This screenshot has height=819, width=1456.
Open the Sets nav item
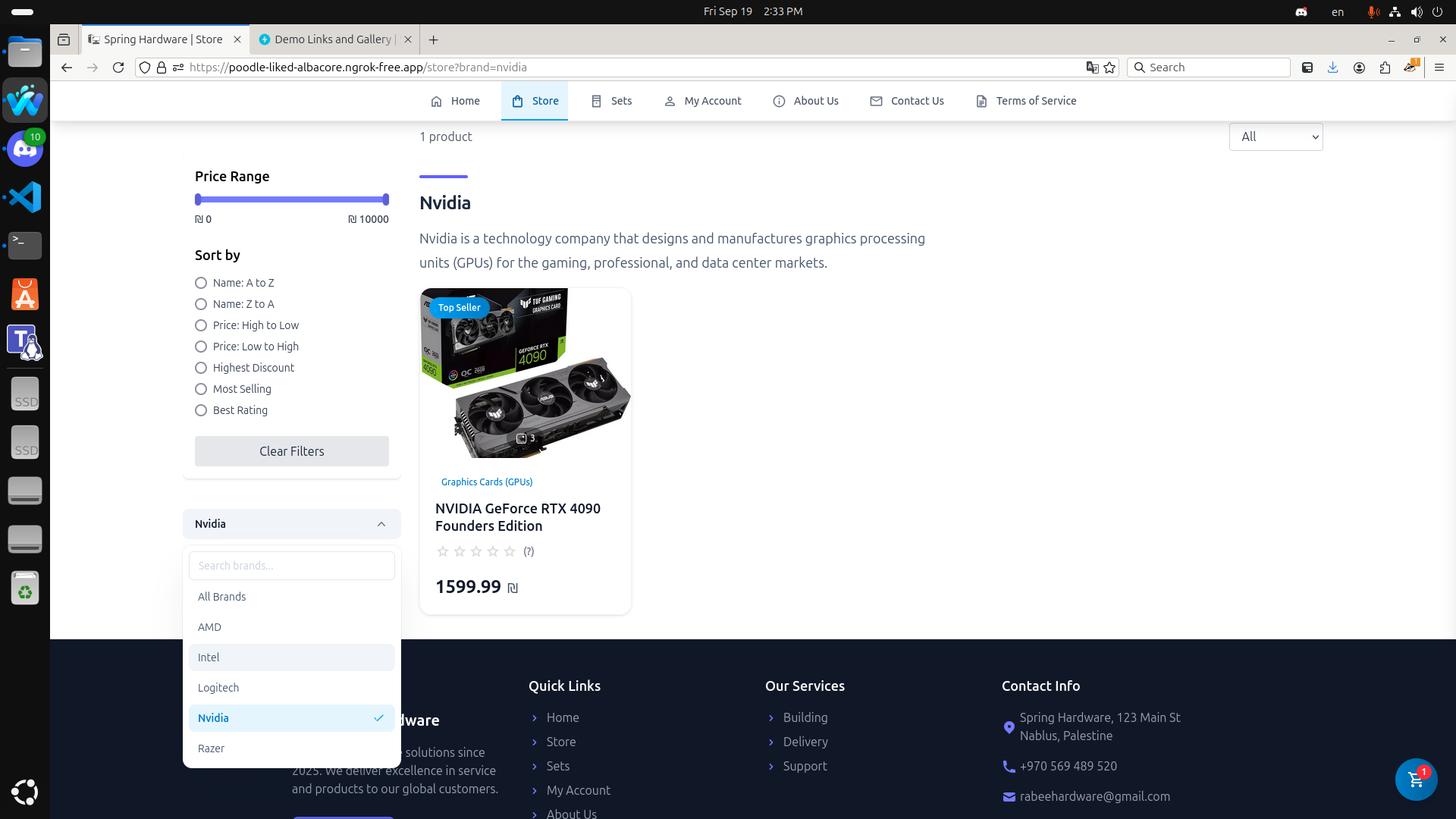[611, 101]
